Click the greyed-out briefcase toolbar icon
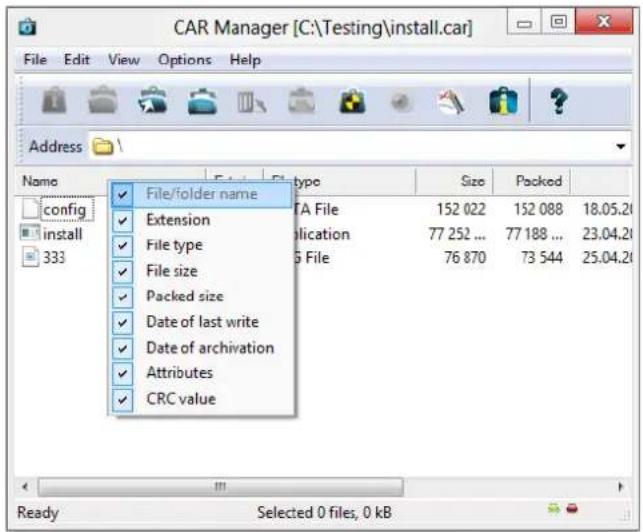 pos(301,100)
